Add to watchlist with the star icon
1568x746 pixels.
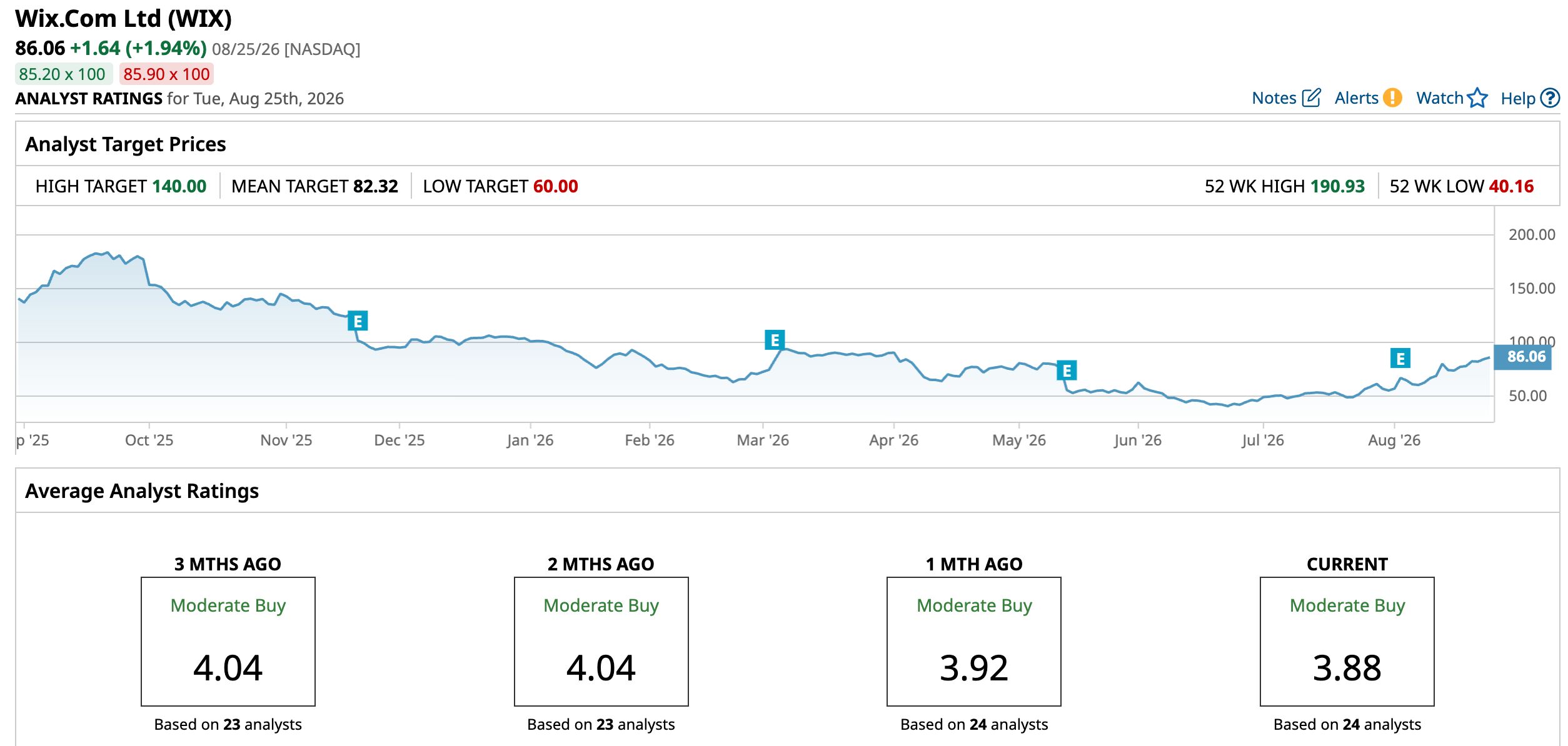tap(1477, 98)
